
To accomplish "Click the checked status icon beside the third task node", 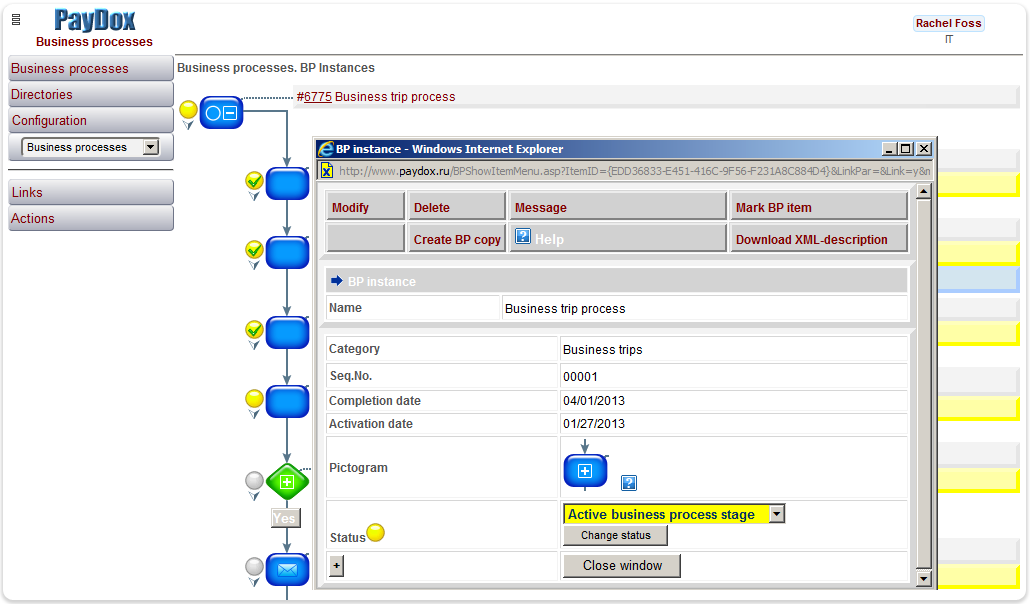I will [254, 329].
